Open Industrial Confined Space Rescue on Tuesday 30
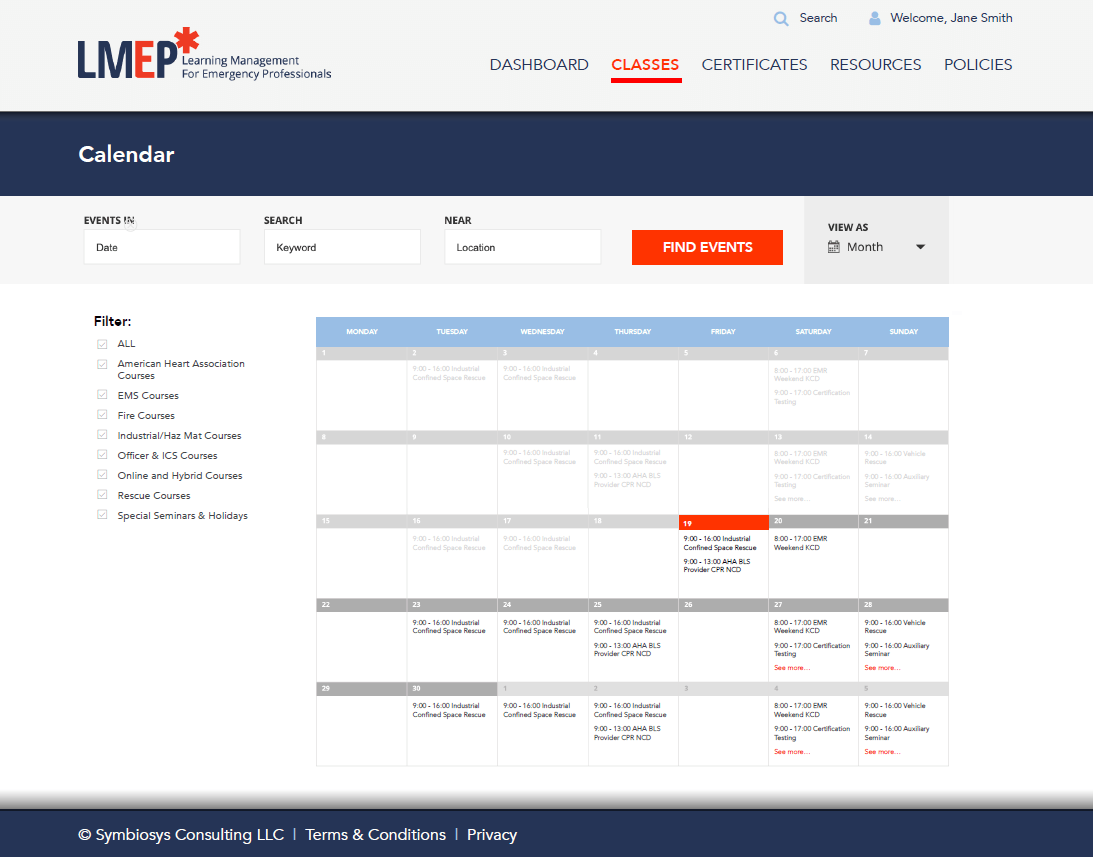Image resolution: width=1093 pixels, height=857 pixels. point(449,710)
